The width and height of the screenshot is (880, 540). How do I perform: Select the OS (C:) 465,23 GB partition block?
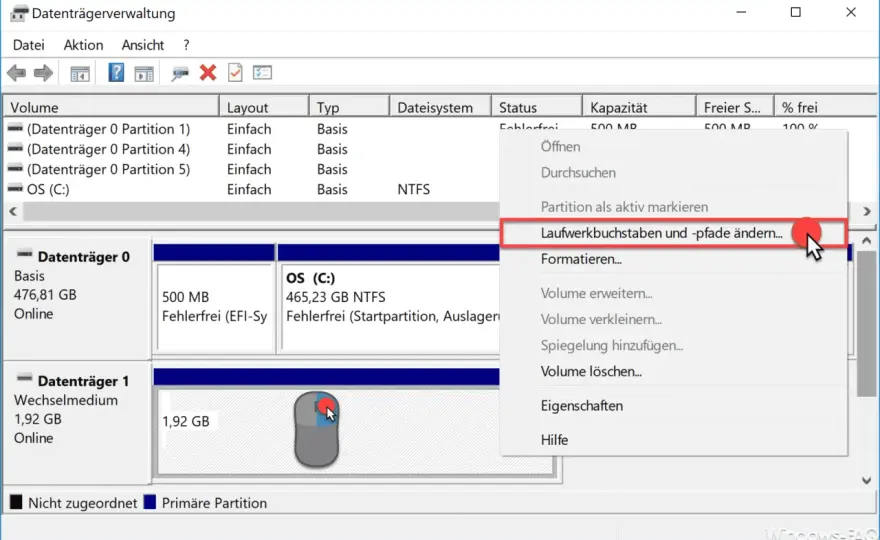coord(390,306)
